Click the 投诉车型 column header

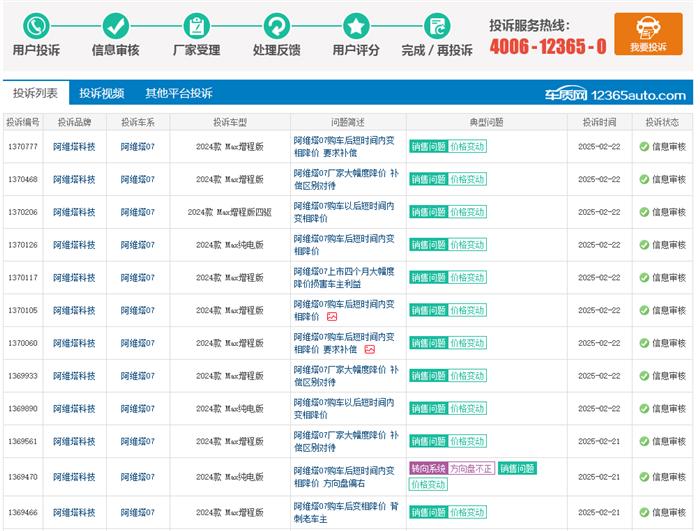pos(230,122)
